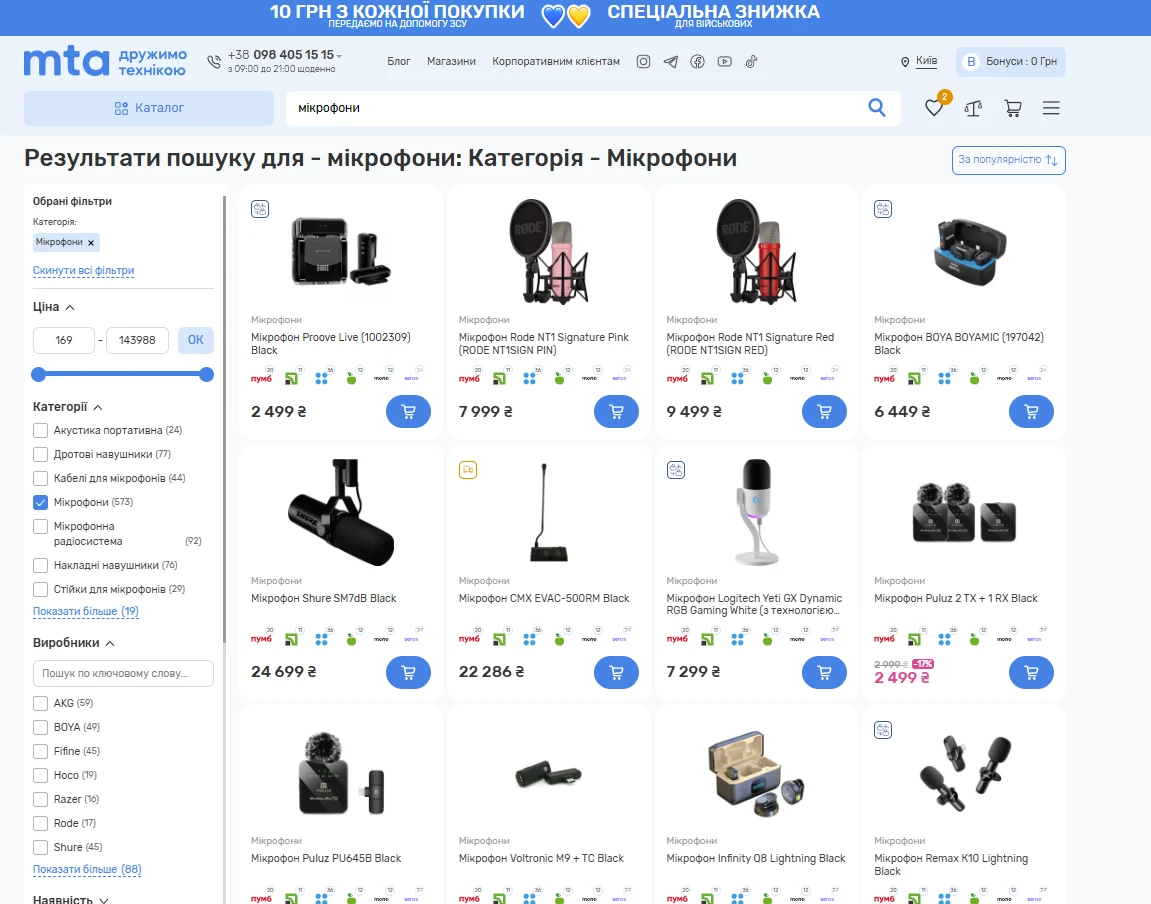1151x904 pixels.
Task: Check the Дротові навушники category
Action: [x=40, y=454]
